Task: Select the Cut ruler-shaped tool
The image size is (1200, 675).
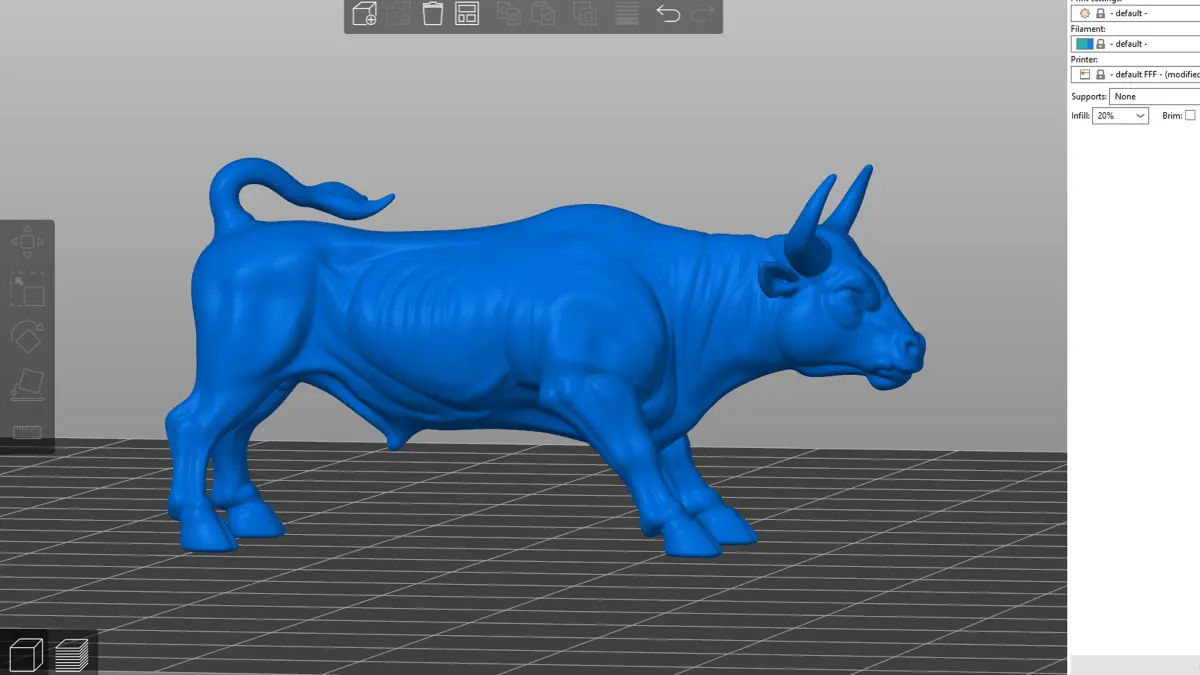Action: [27, 431]
